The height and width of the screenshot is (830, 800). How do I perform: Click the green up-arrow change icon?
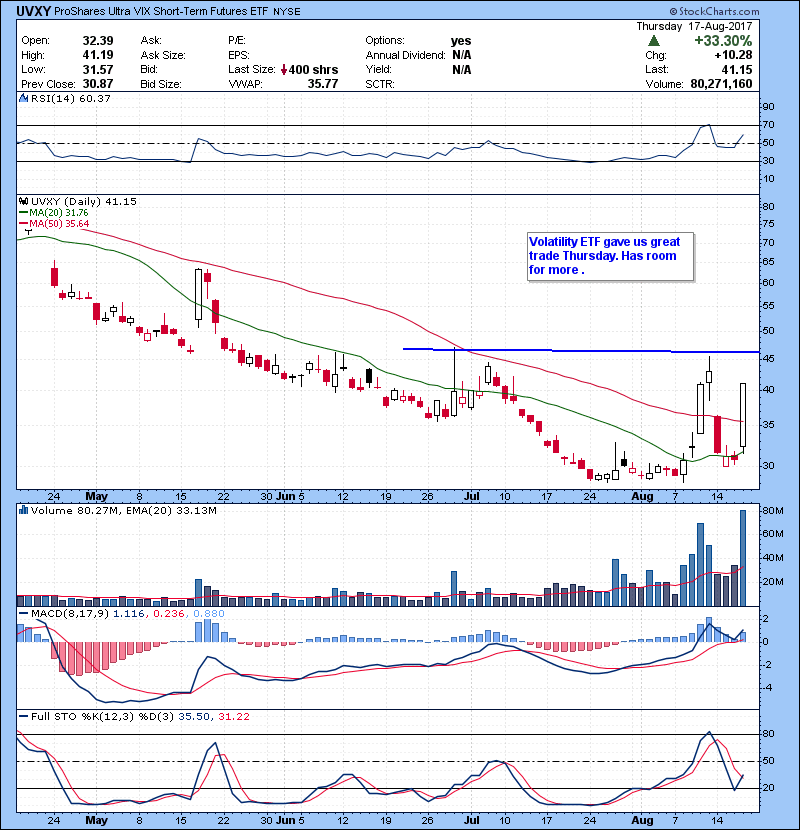click(654, 41)
